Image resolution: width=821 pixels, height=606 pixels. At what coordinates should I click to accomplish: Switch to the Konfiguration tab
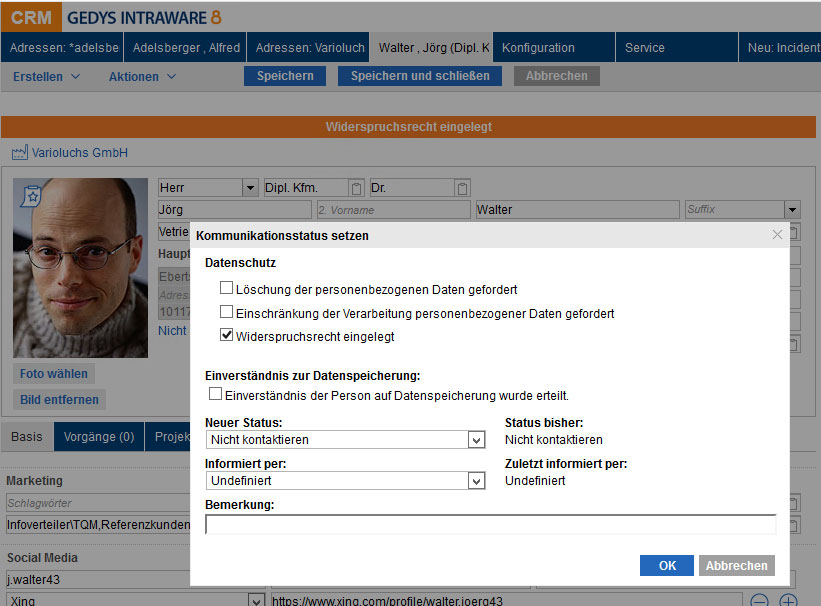tap(538, 47)
